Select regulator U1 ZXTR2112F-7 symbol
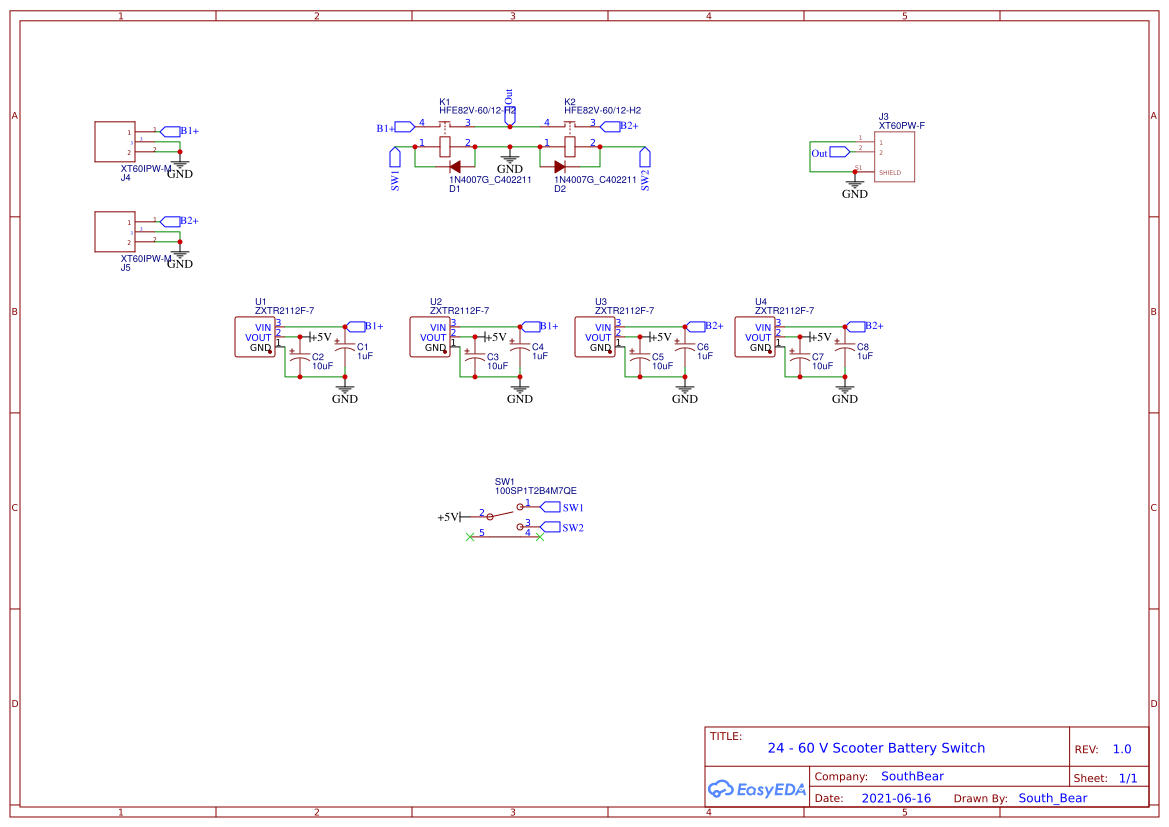1169x827 pixels. click(255, 337)
